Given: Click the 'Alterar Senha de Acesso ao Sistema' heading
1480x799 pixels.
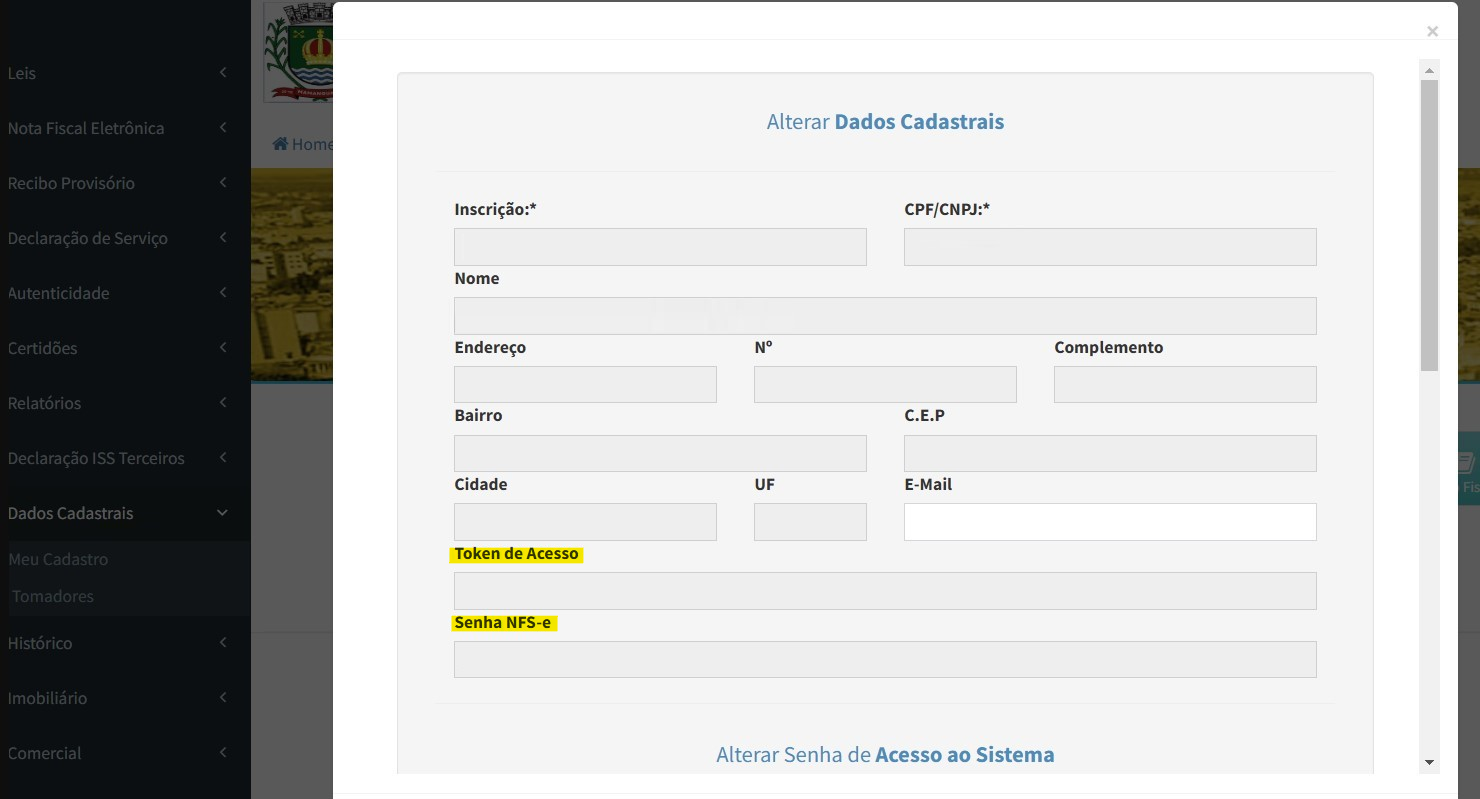Looking at the screenshot, I should [x=885, y=755].
